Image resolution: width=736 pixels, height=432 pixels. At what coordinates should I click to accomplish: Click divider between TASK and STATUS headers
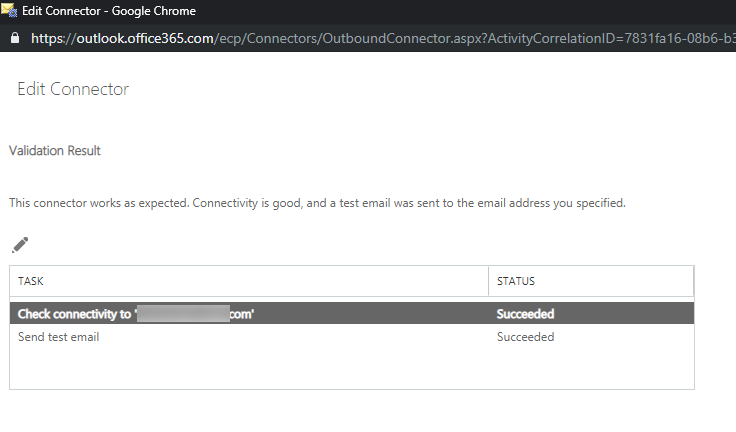(x=489, y=282)
